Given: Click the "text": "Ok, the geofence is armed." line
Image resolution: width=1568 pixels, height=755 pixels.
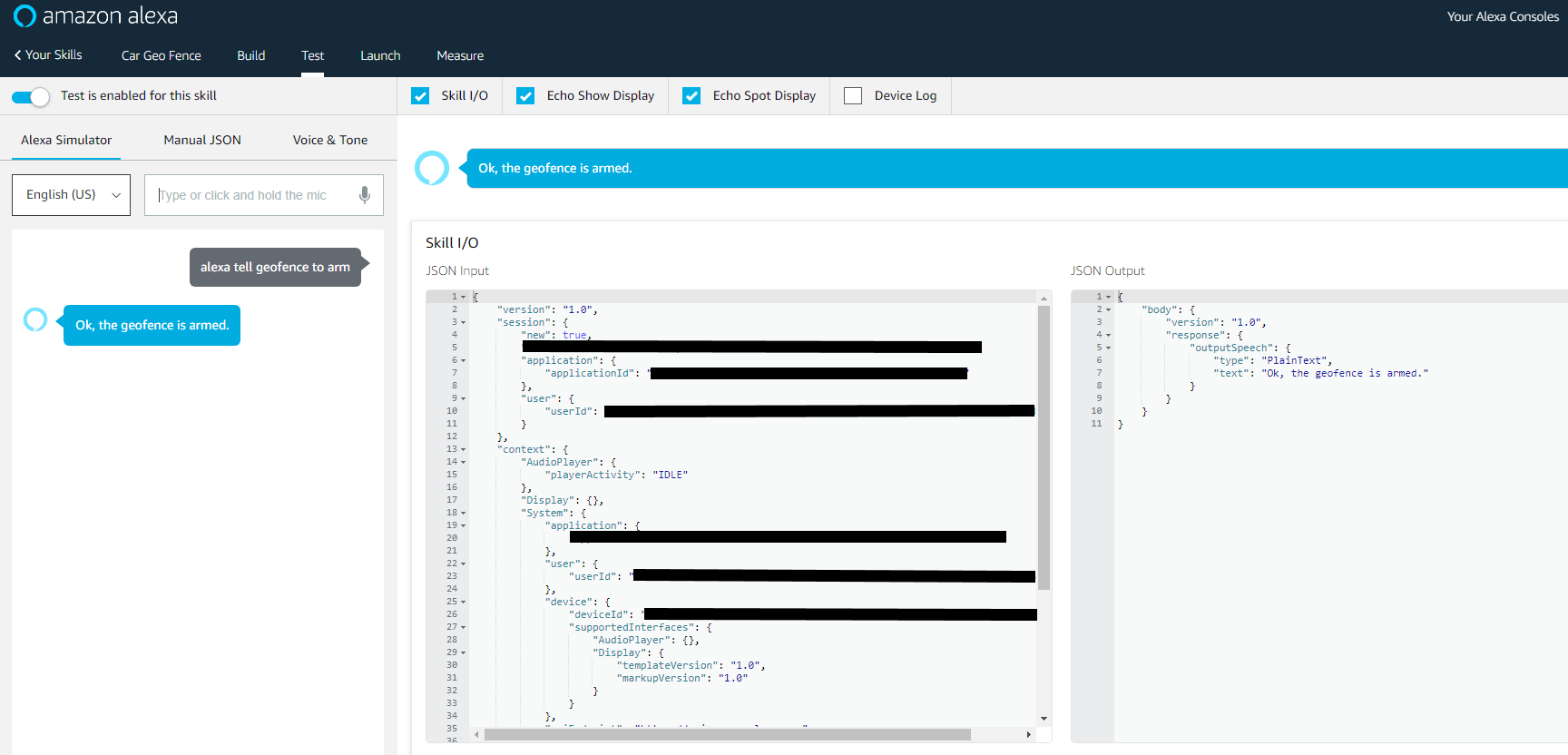Looking at the screenshot, I should pyautogui.click(x=1321, y=373).
